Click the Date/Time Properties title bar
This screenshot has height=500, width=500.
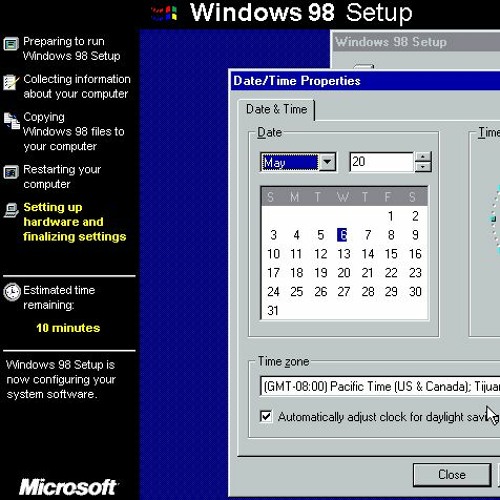coord(365,81)
